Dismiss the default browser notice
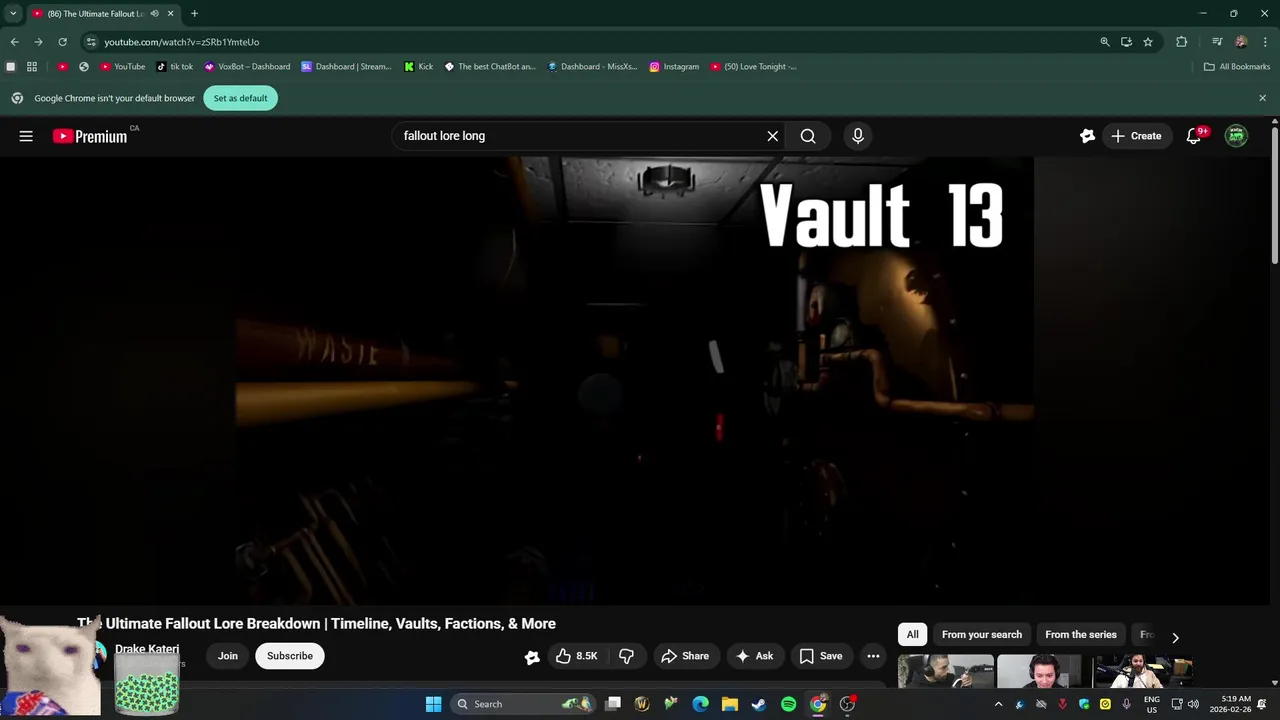 1262,98
